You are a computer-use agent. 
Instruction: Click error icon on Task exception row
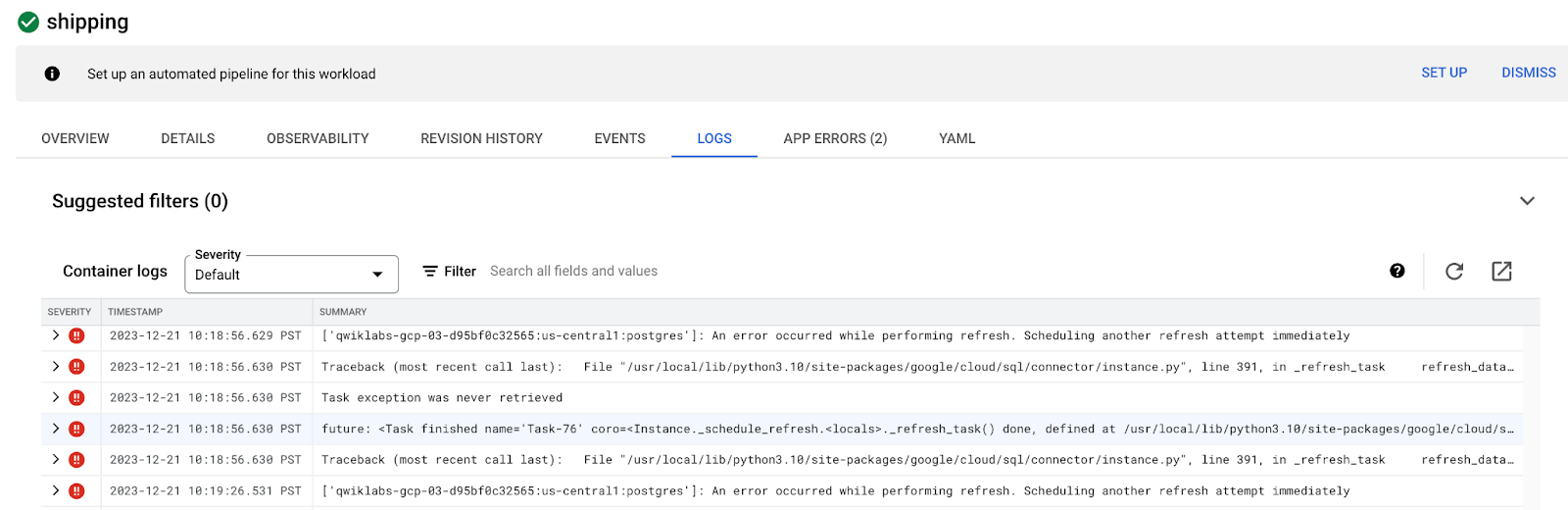coord(76,397)
